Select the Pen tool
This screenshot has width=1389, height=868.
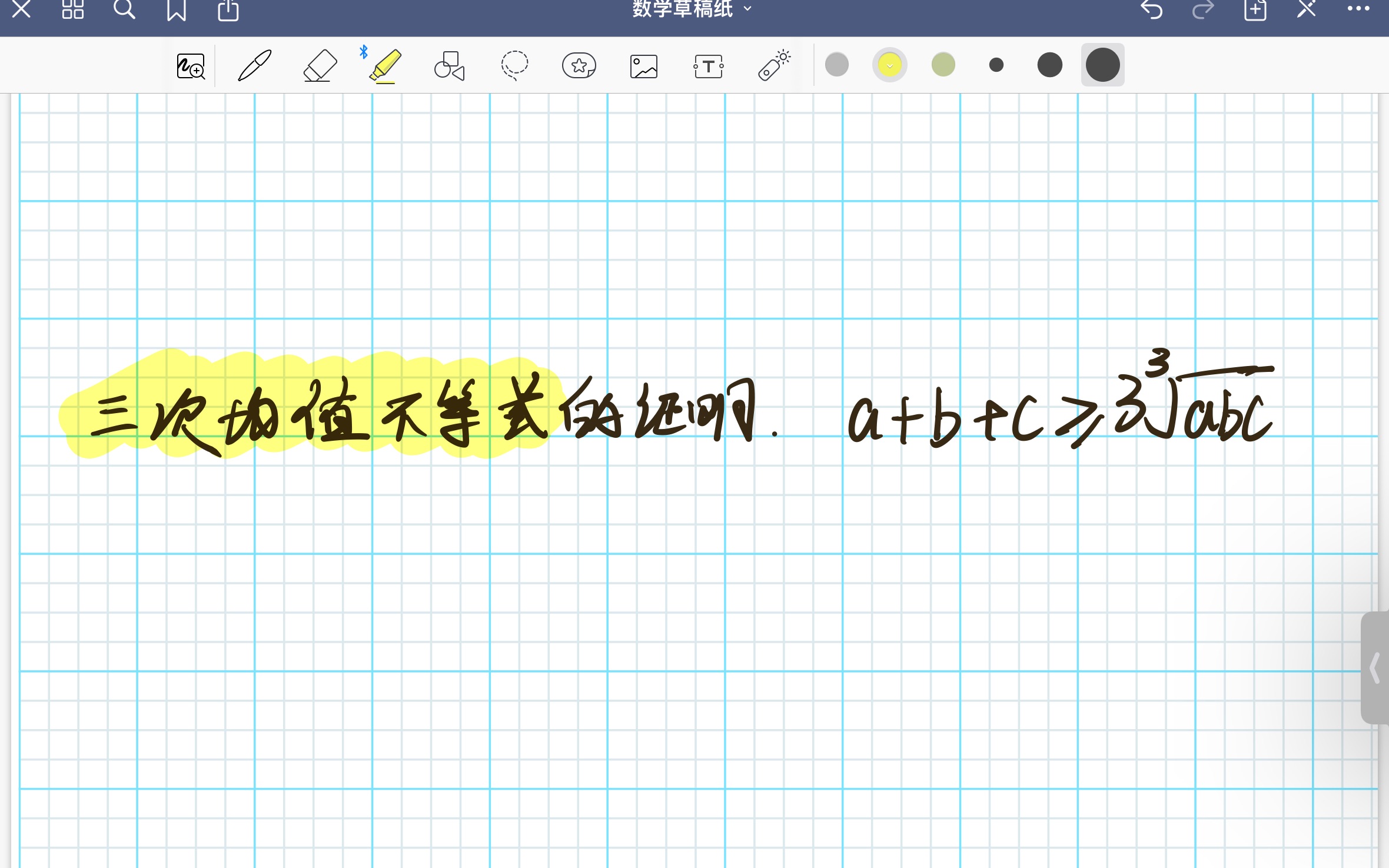tap(254, 65)
